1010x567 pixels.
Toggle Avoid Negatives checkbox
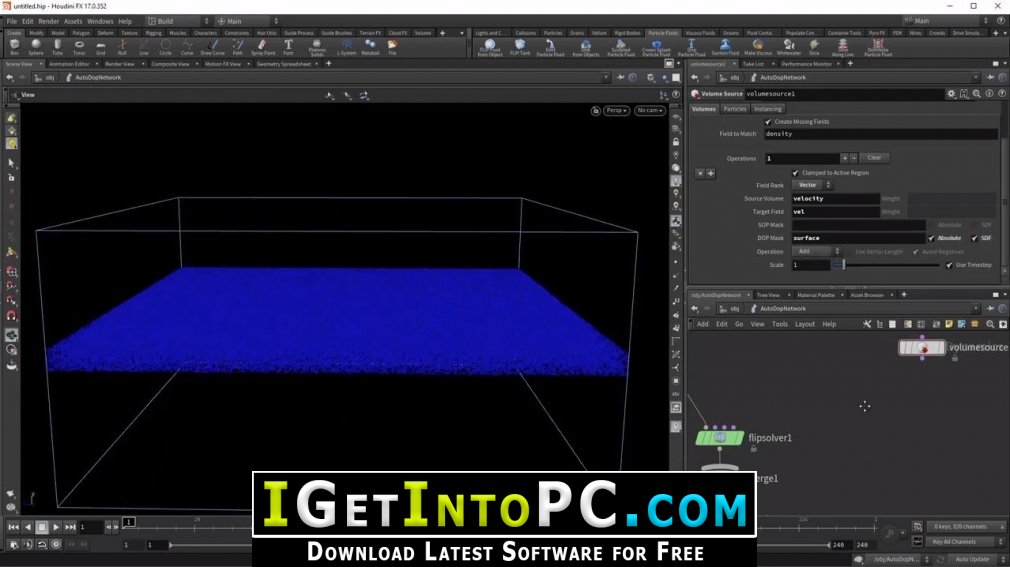915,252
